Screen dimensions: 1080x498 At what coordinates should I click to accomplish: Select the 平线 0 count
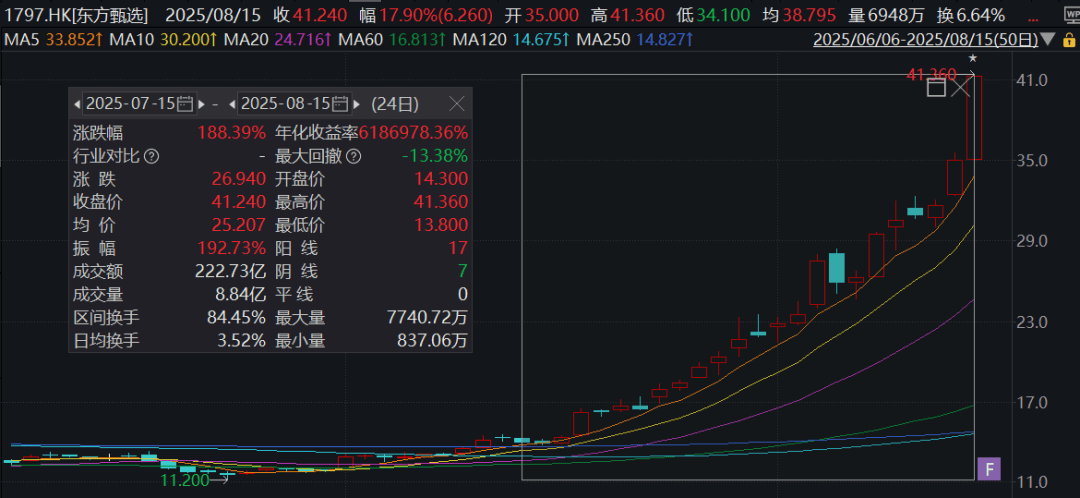coord(463,294)
